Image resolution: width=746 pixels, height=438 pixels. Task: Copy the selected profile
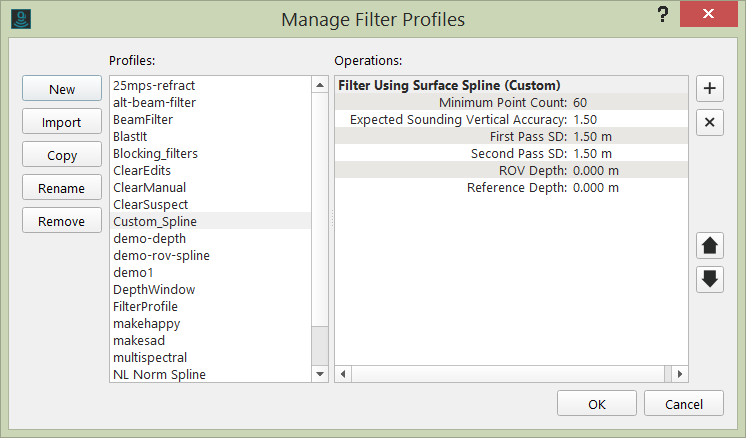62,155
